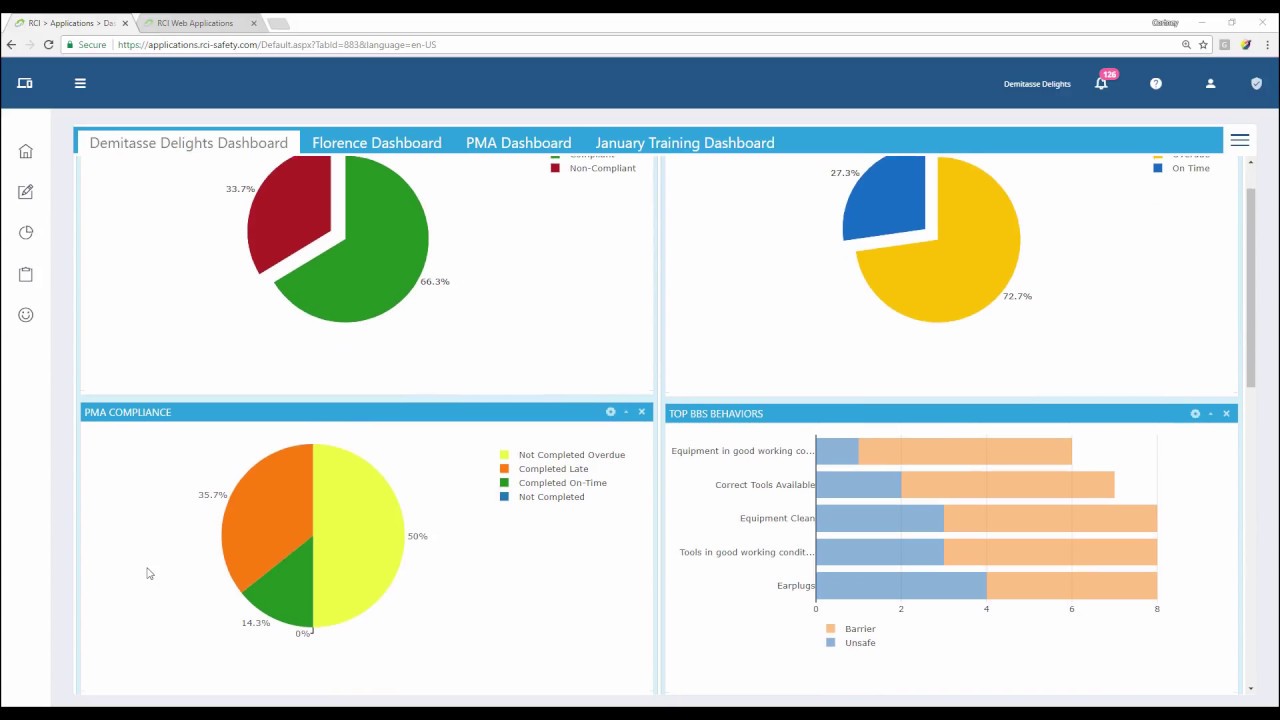Toggle On Time legend entry
1280x720 pixels.
pos(1182,168)
